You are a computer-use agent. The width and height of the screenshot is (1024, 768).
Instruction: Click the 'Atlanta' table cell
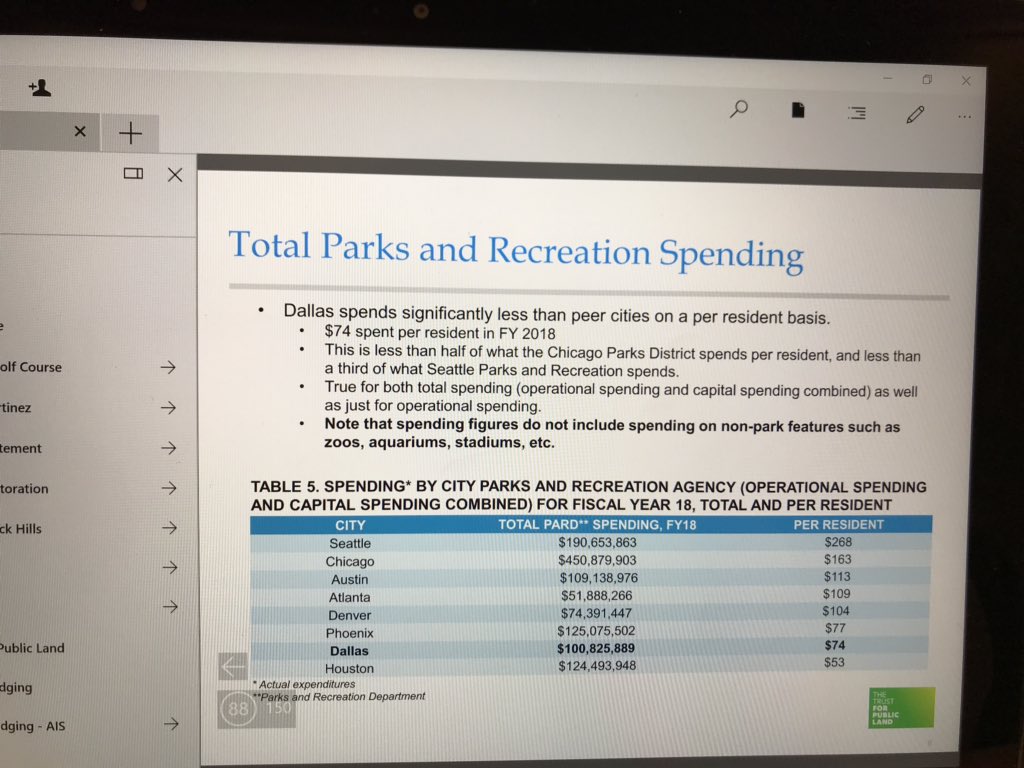(x=349, y=598)
